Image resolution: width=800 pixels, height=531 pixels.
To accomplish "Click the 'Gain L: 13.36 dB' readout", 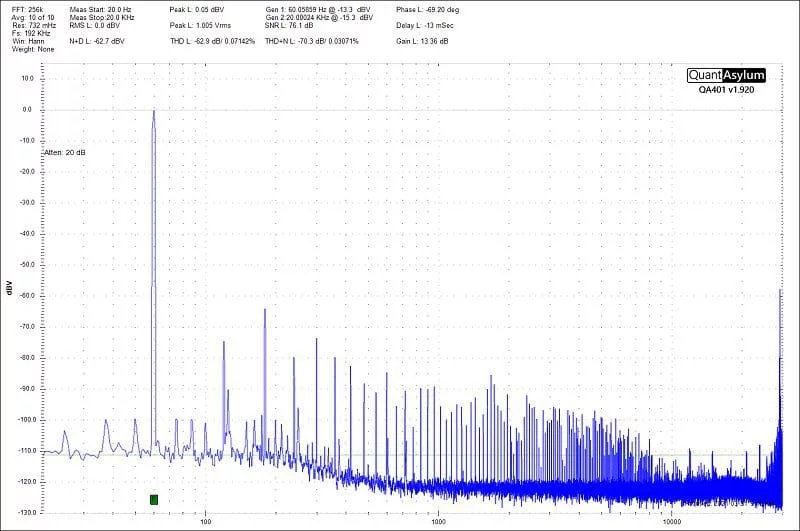I will (x=422, y=41).
